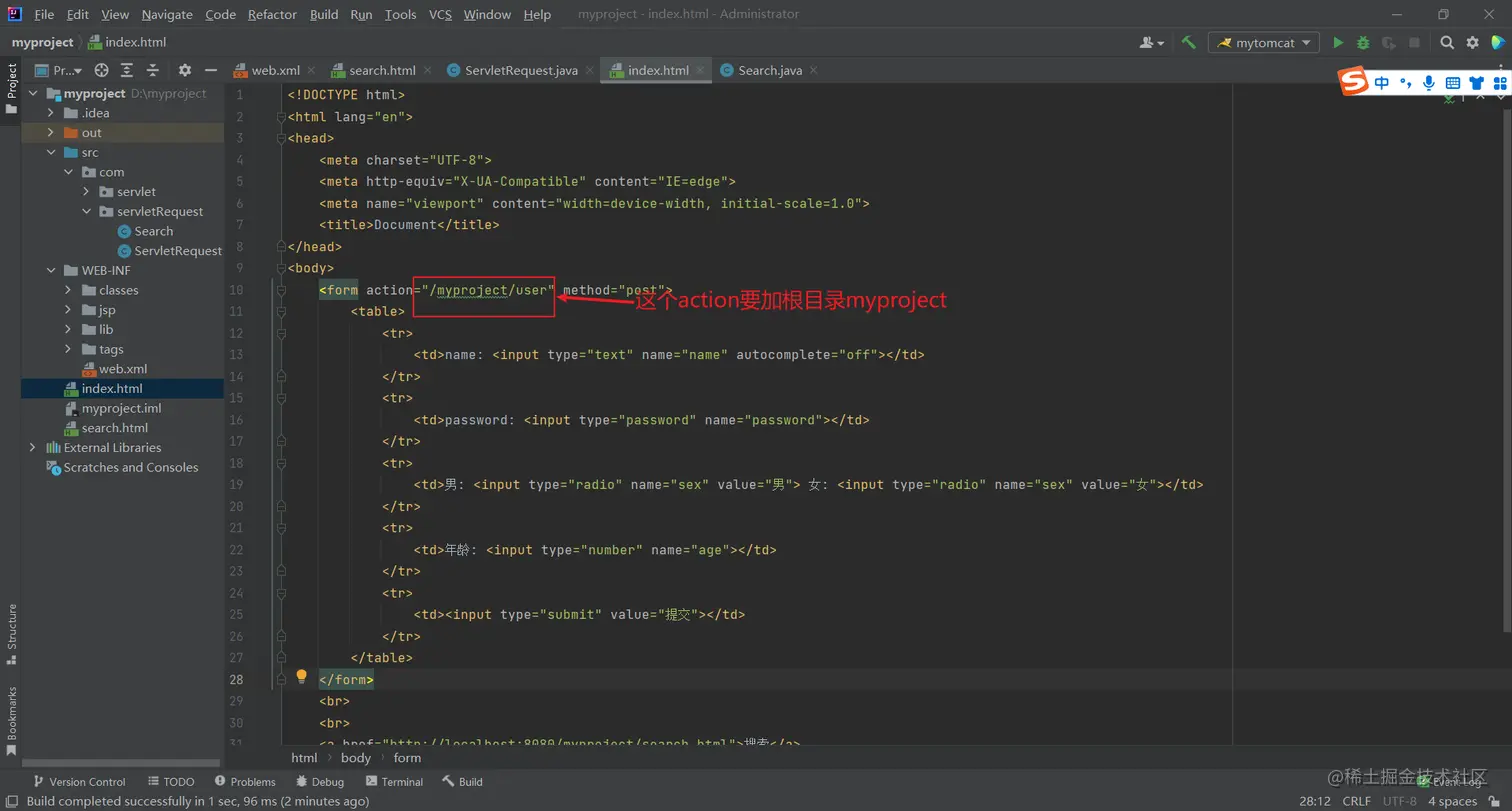Image resolution: width=1512 pixels, height=811 pixels.
Task: Click the CRLF line separator status item
Action: tap(1356, 801)
